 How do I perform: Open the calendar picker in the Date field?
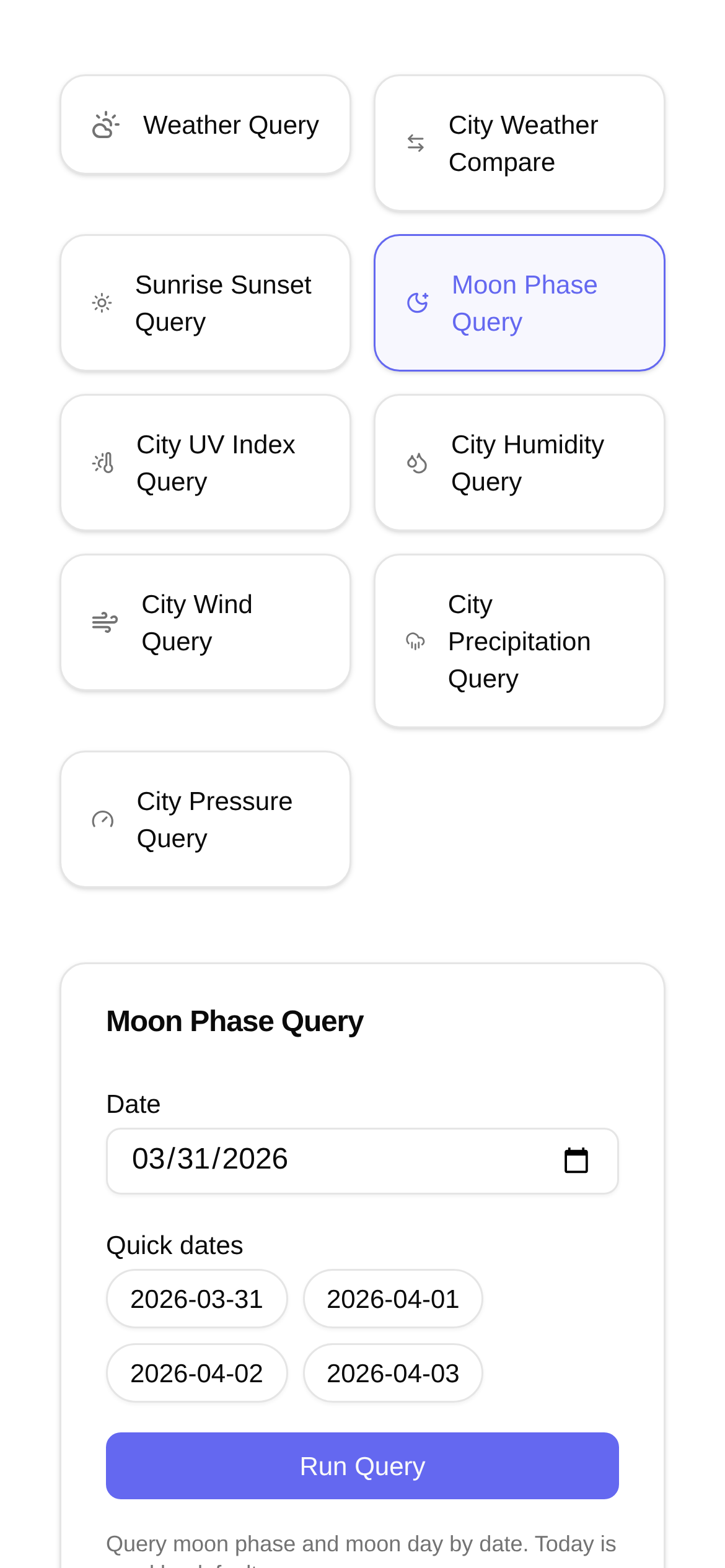click(x=576, y=1161)
